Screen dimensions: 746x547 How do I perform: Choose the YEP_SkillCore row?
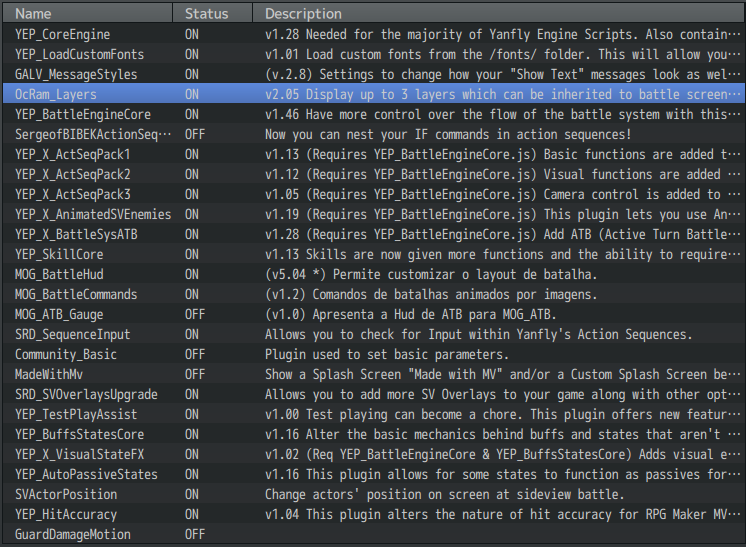(x=373, y=254)
